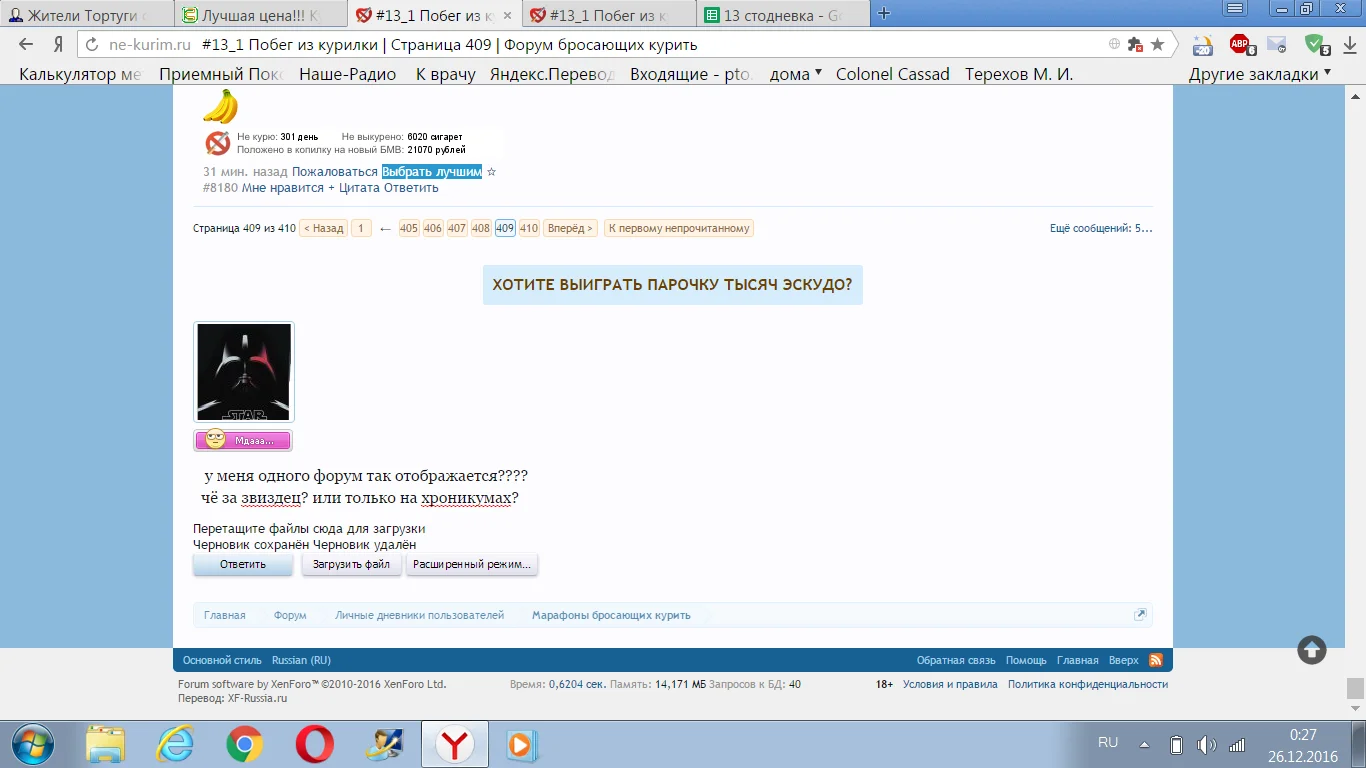
Task: Open the Adblock Plus extension icon
Action: pyautogui.click(x=1241, y=45)
